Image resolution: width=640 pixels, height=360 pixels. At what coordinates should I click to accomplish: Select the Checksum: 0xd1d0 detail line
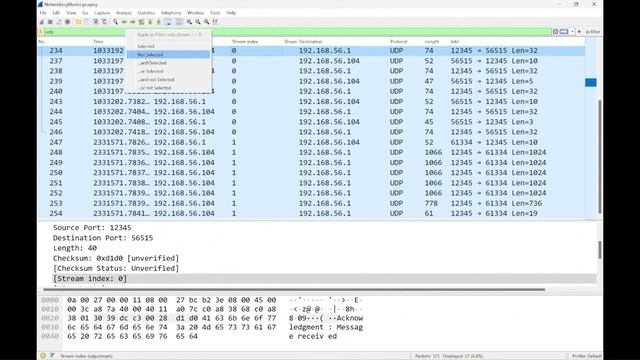click(116, 258)
